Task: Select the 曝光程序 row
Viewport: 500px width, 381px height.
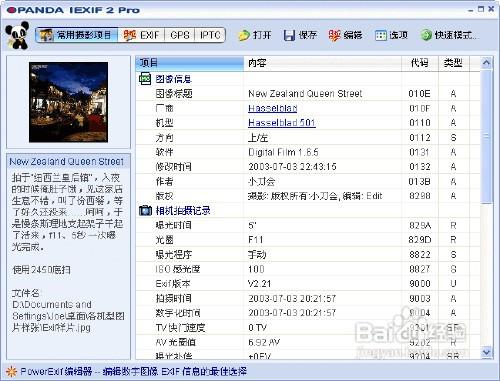Action: click(x=308, y=255)
